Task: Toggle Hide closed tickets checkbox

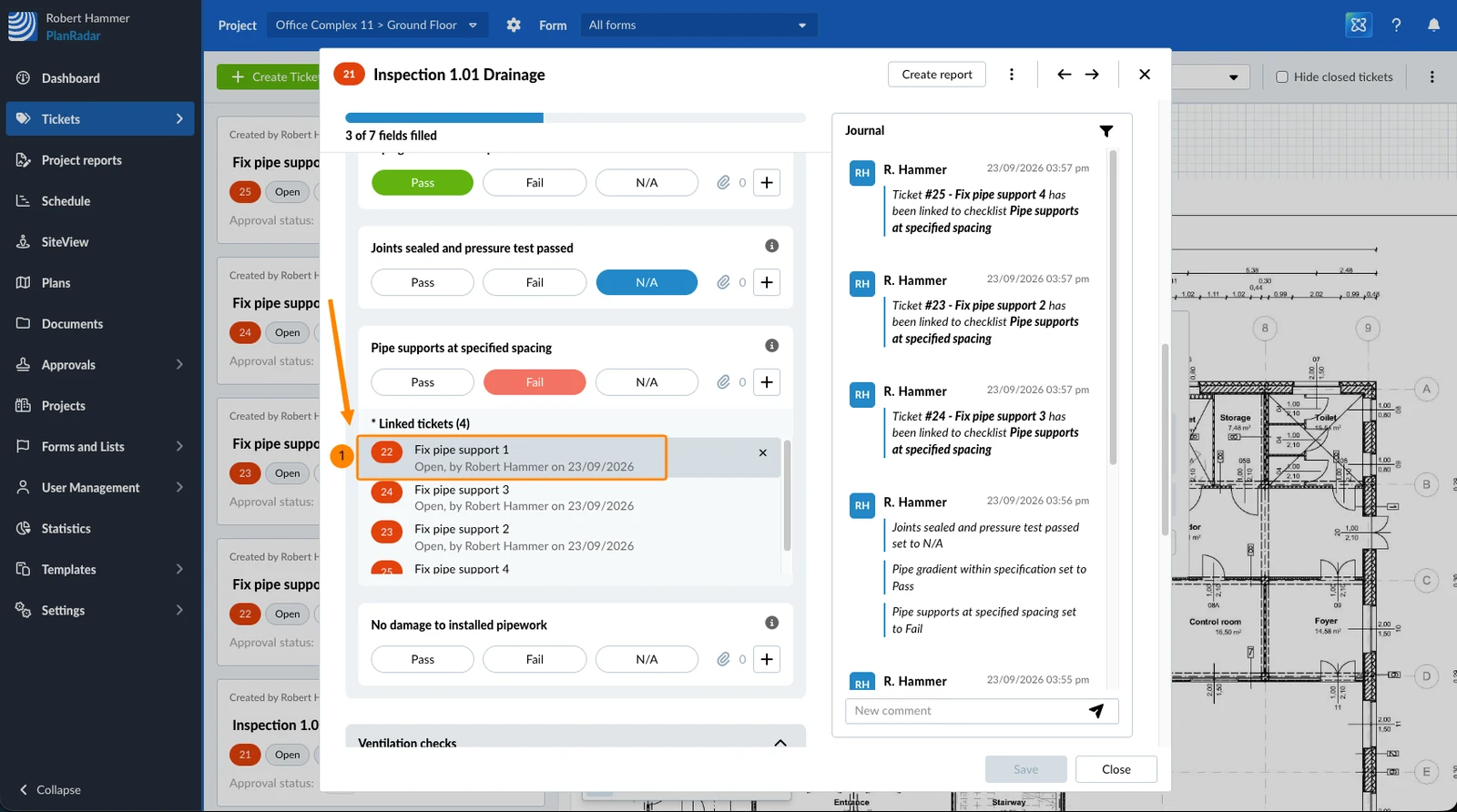Action: (x=1282, y=77)
